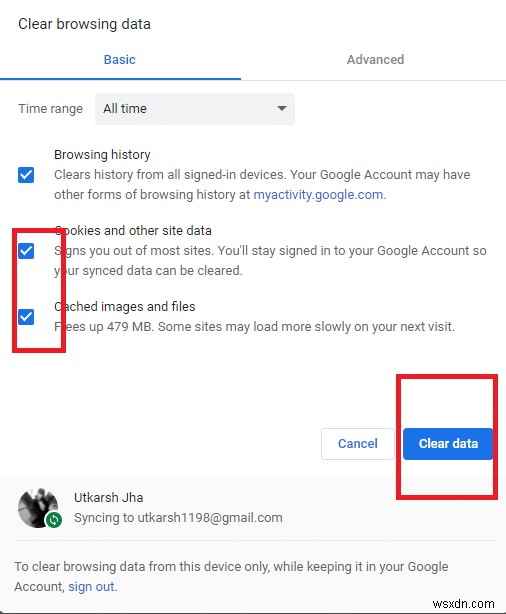Viewport: 506px width, 614px height.
Task: Click the 'Time range' label
Action: [51, 109]
